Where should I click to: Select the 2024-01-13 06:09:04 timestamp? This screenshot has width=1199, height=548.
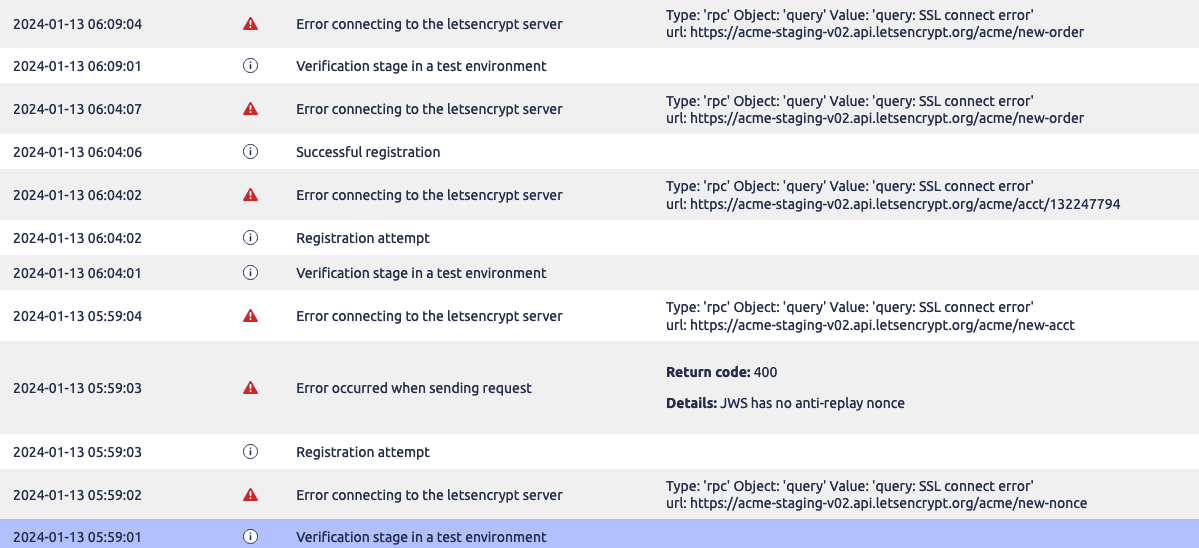(77, 24)
